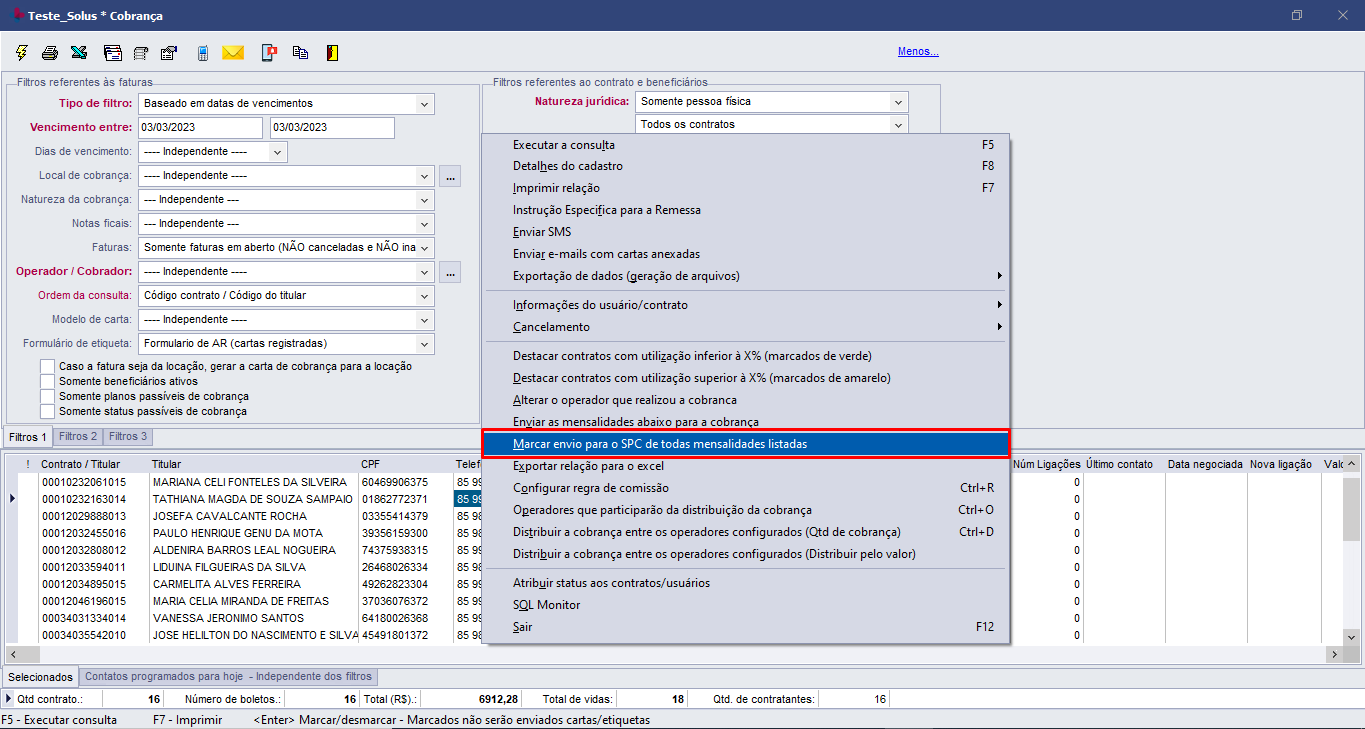Click the copy documents toolbar icon
This screenshot has width=1365, height=729.
pos(300,53)
